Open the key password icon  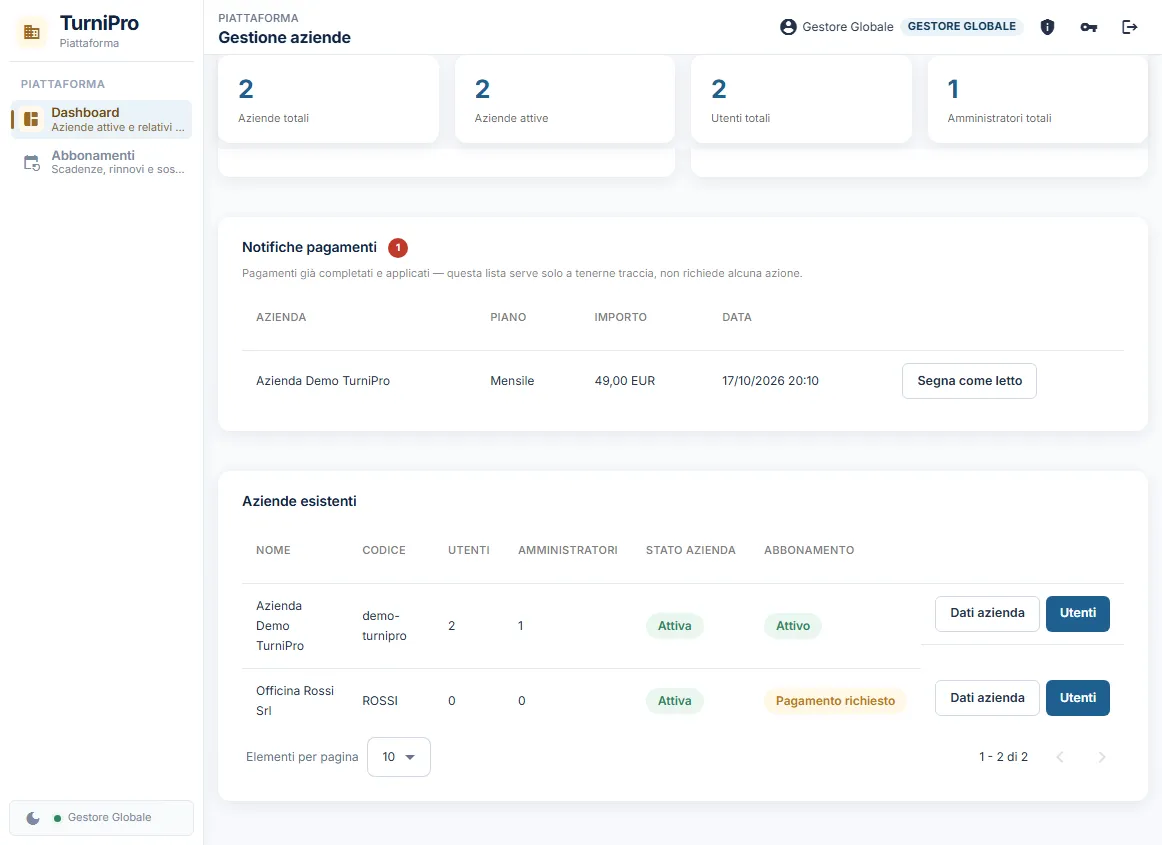[1089, 27]
